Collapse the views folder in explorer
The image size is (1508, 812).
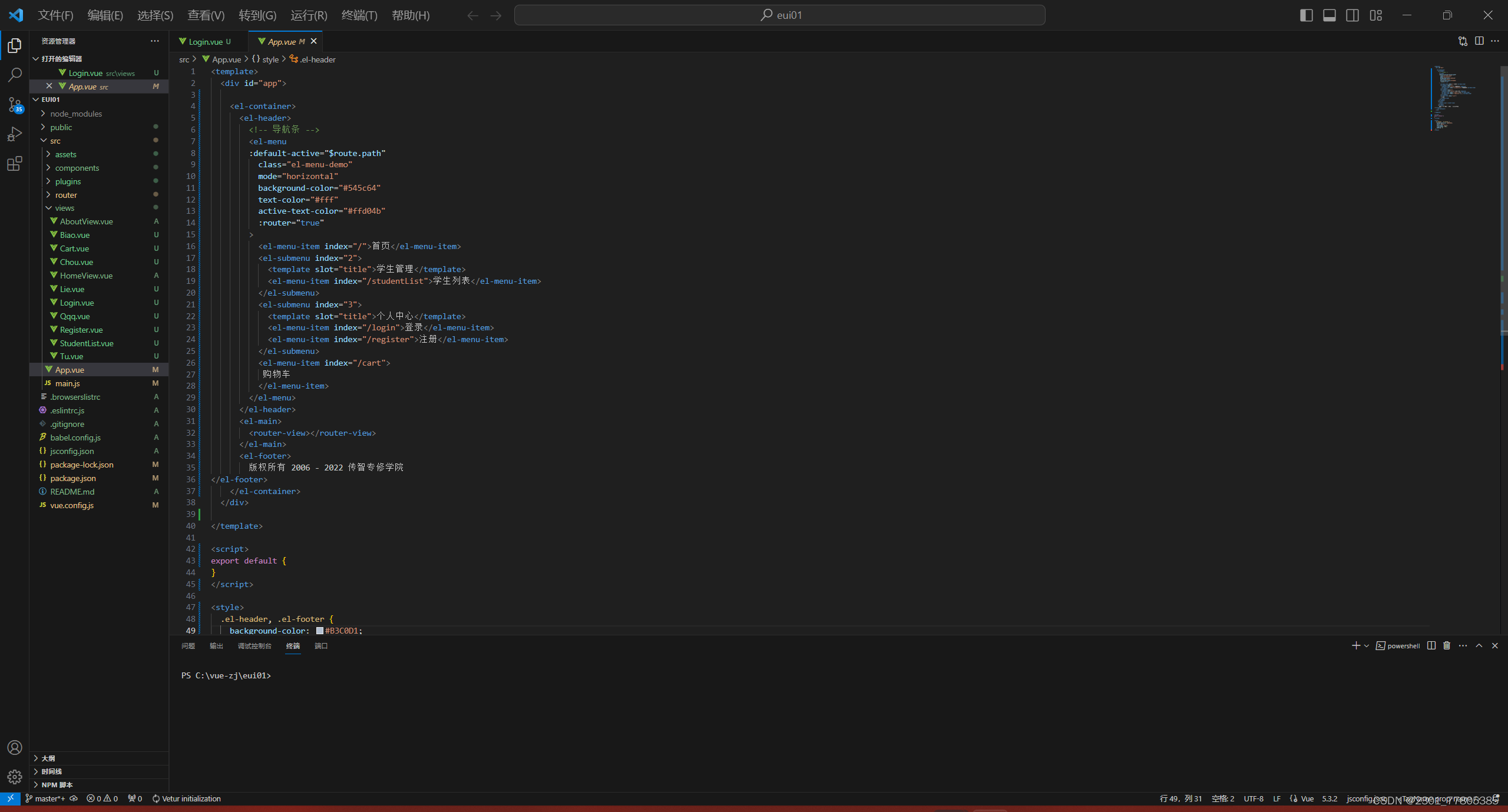pos(64,208)
